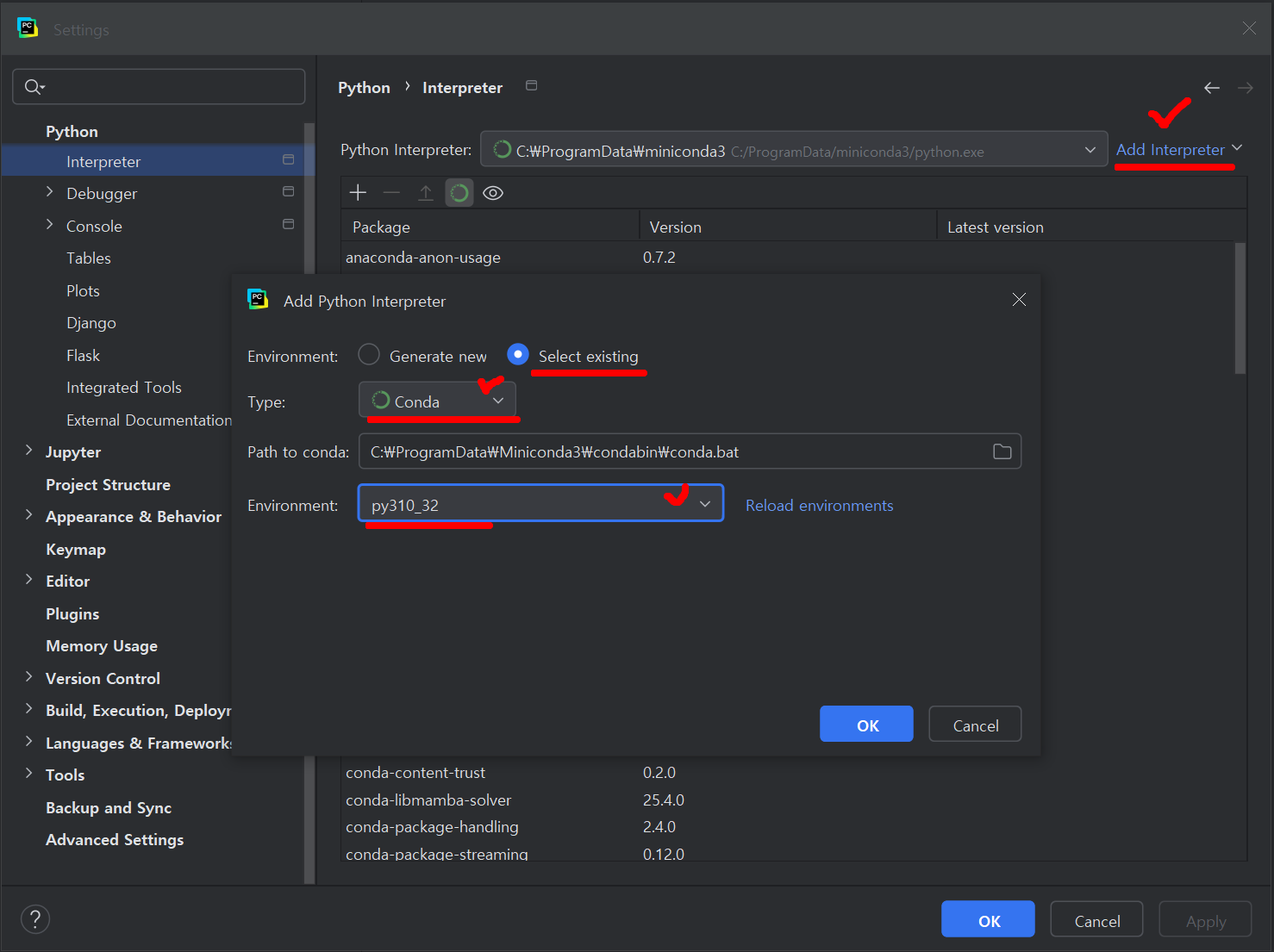Click the upgrade package arrow icon
Viewport: 1274px width, 952px height.
[425, 193]
